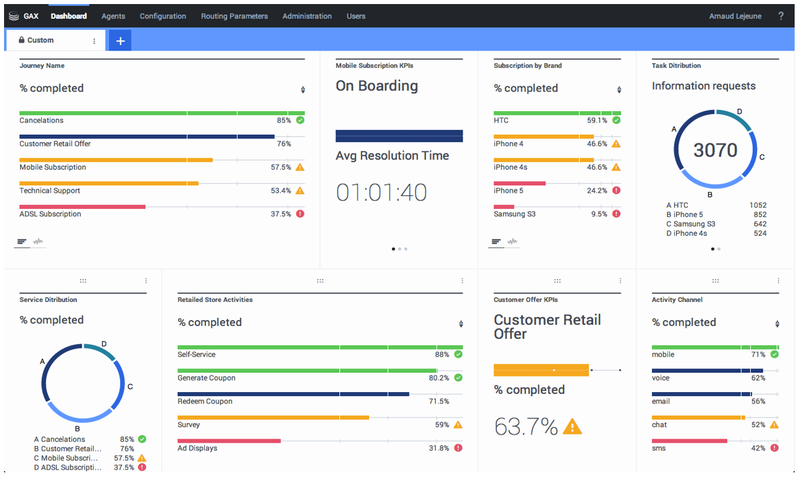Click the Arnaud Lejeune user name
Image resolution: width=800 pixels, height=477 pixels.
735,16
